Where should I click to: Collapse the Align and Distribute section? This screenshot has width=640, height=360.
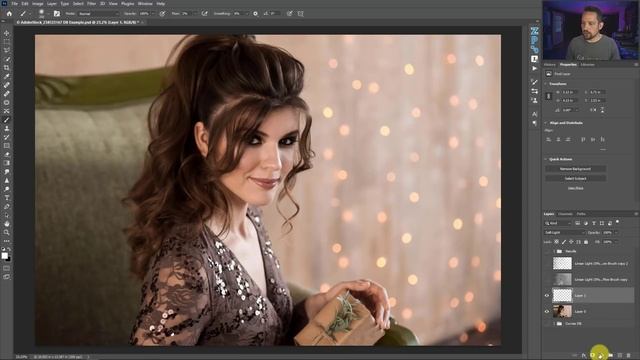(545, 123)
